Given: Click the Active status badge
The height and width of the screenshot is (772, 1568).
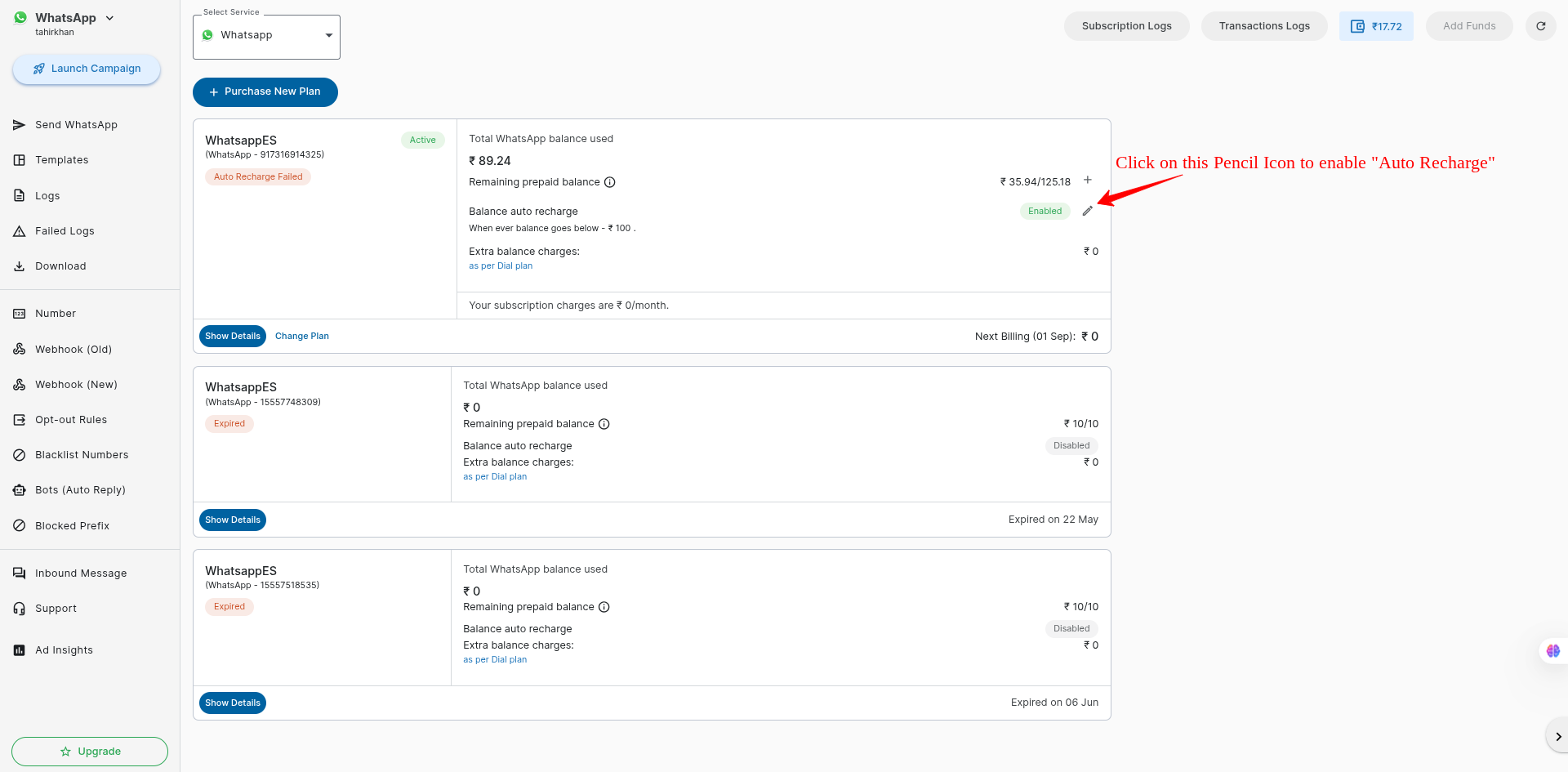Looking at the screenshot, I should 422,140.
